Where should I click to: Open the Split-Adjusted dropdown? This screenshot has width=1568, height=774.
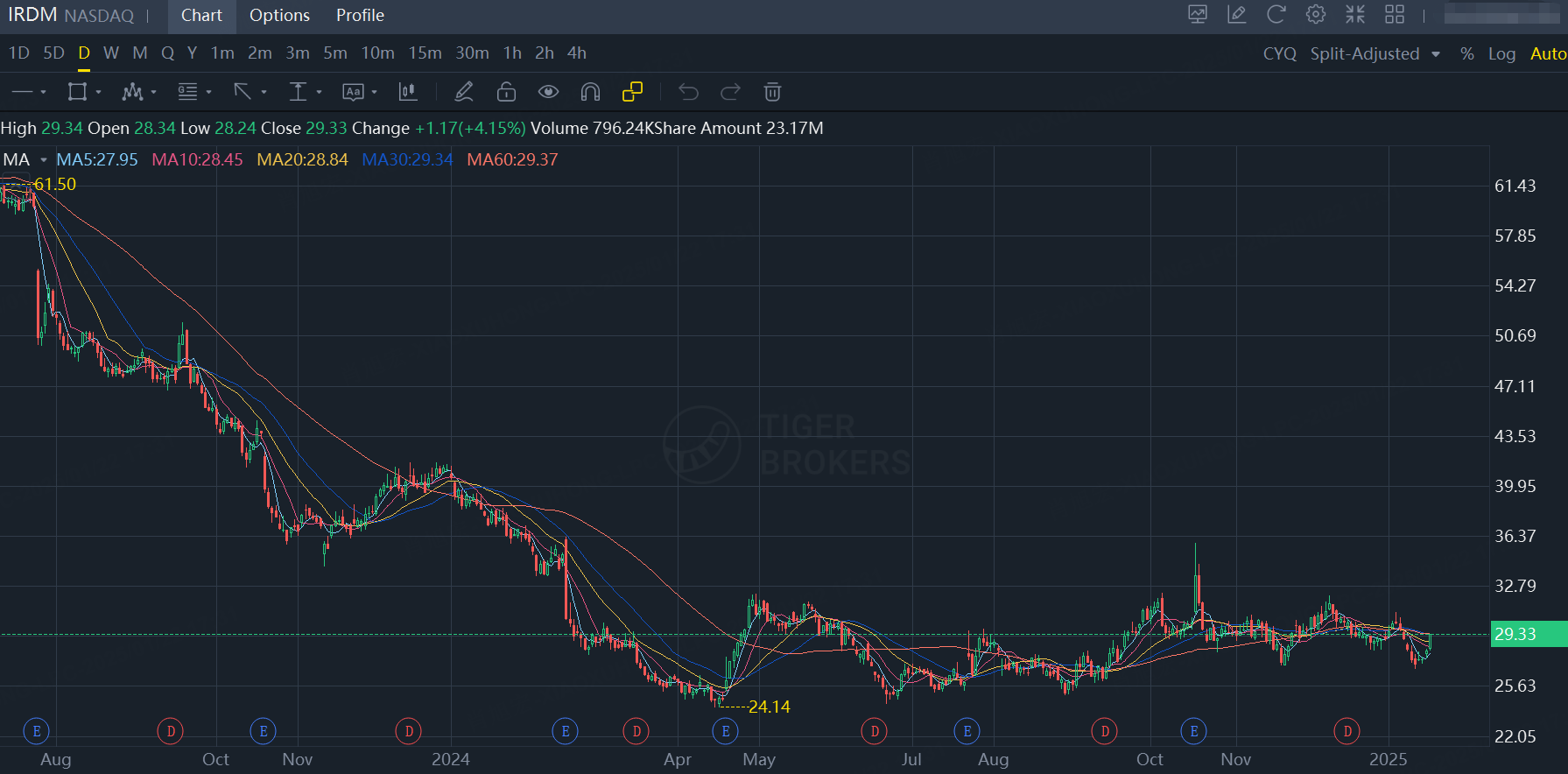[1375, 53]
